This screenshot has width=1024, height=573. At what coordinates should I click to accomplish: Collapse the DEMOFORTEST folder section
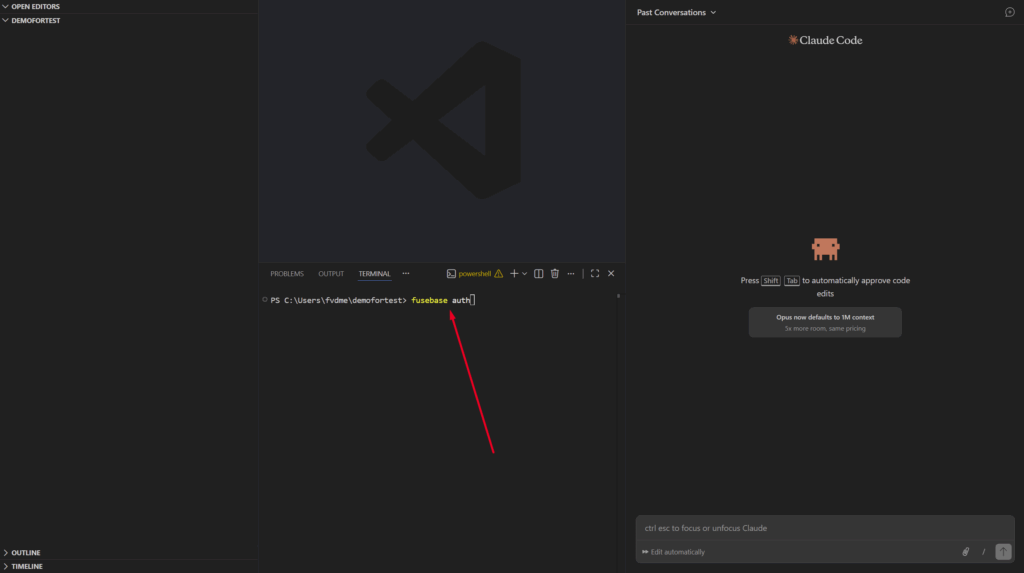click(36, 20)
